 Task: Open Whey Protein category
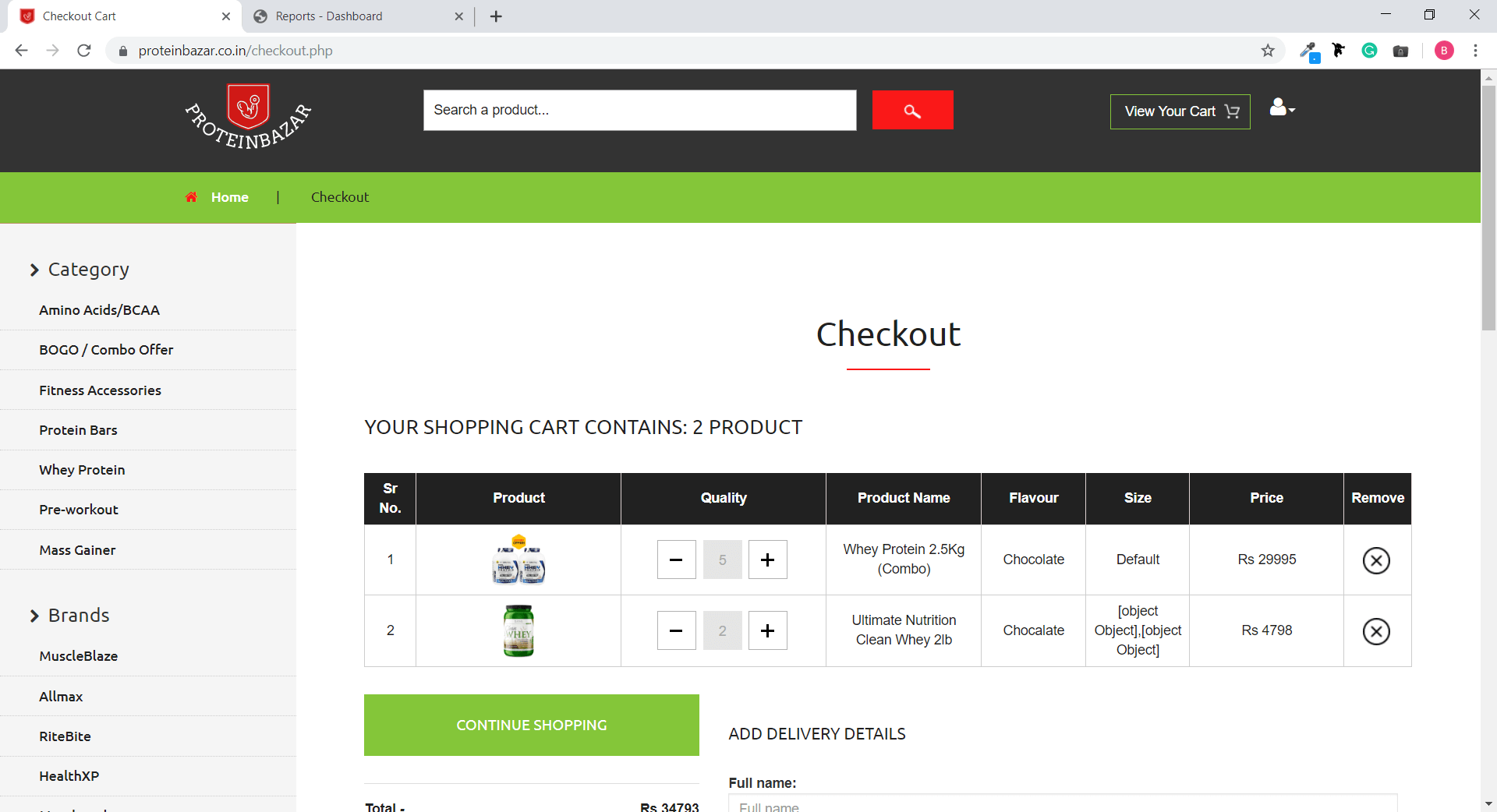tap(82, 470)
